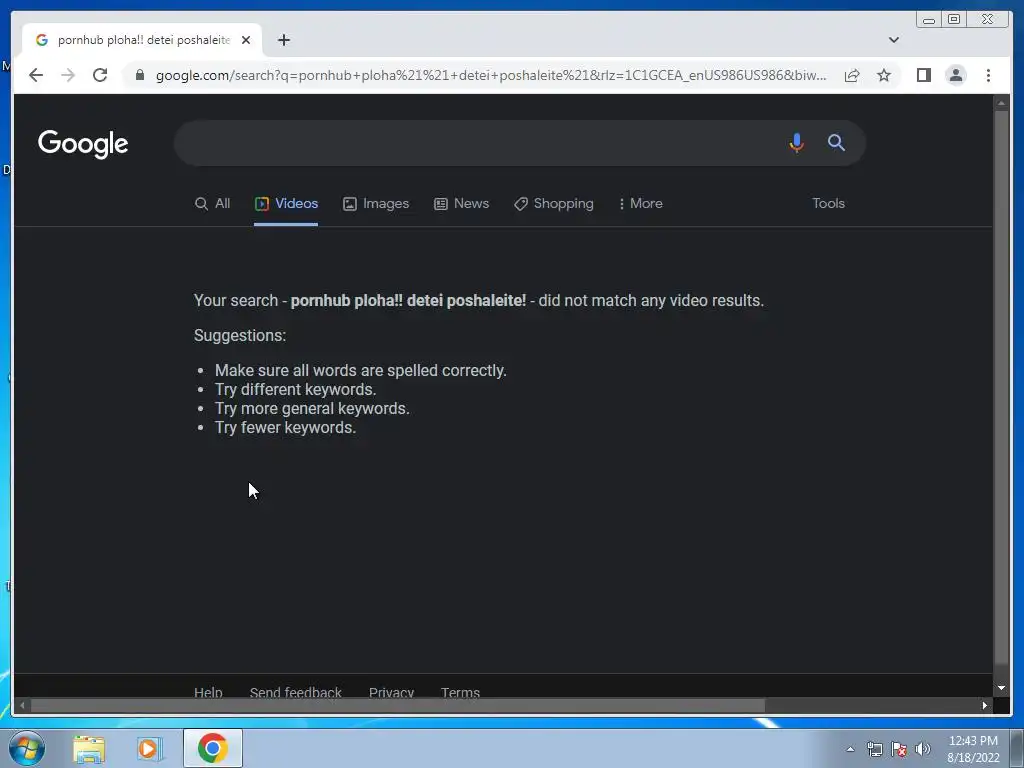
Task: Share this page using the share icon
Action: tap(852, 75)
